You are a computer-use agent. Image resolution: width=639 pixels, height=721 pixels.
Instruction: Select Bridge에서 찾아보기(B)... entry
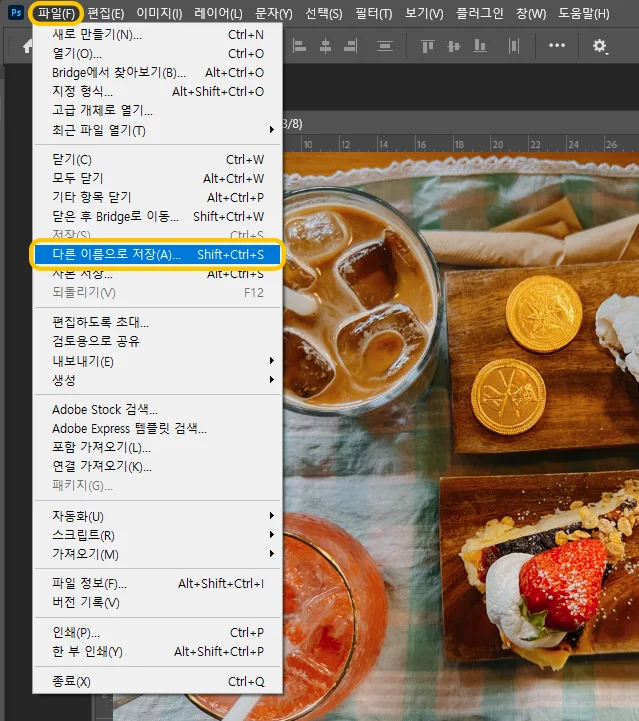click(x=158, y=73)
